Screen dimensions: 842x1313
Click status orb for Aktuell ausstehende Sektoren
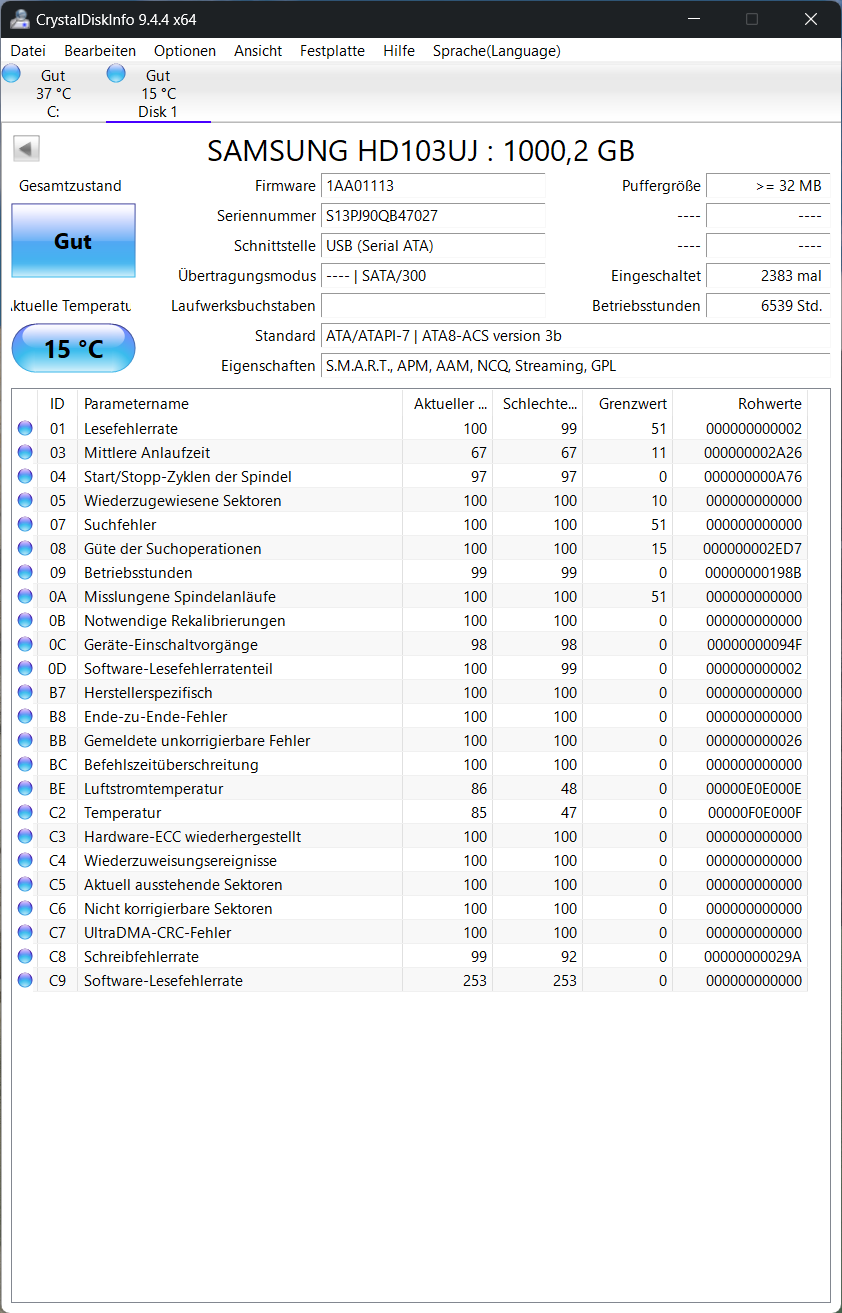click(x=25, y=884)
